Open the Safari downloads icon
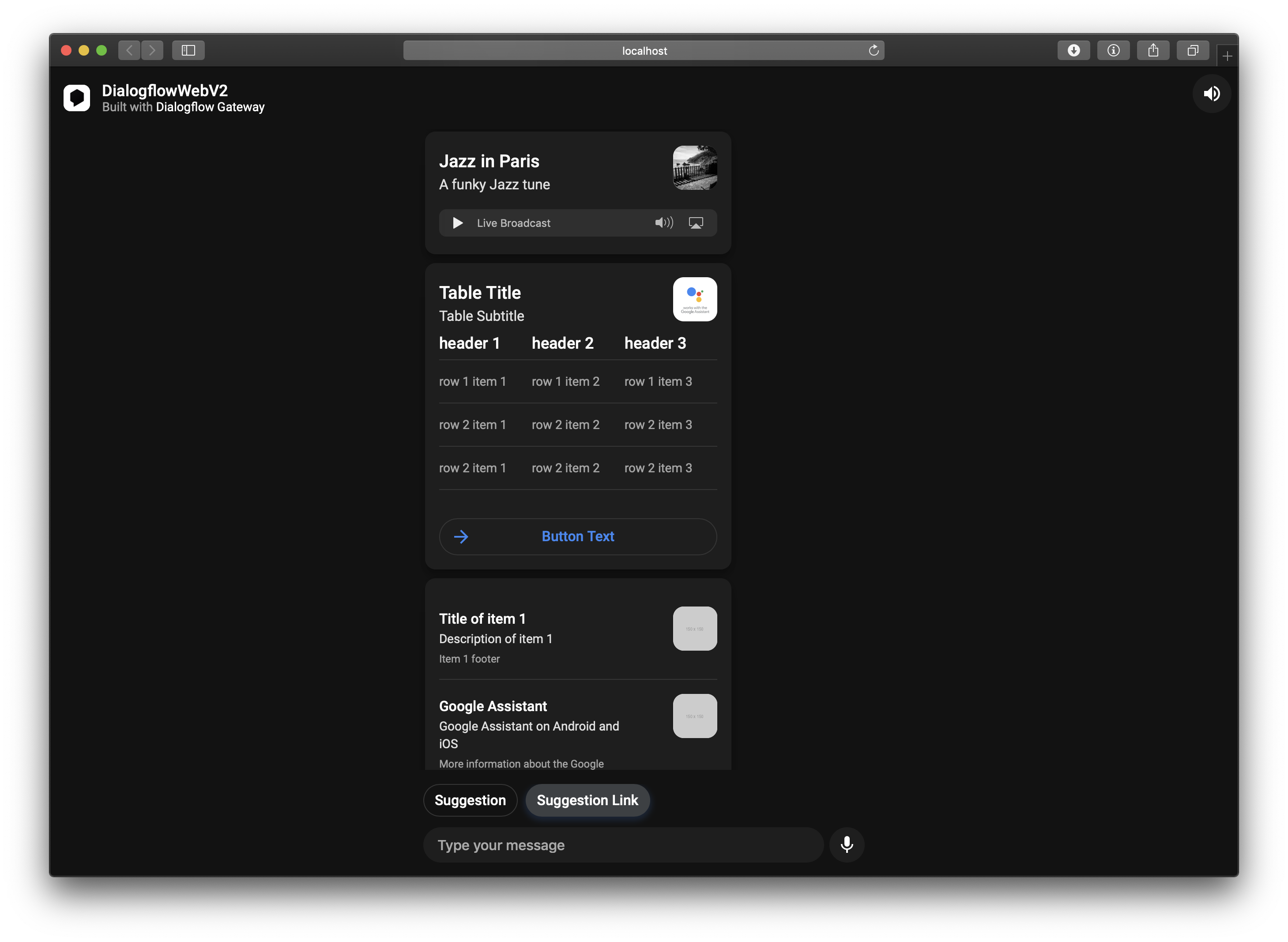The height and width of the screenshot is (942, 1288). 1073,51
